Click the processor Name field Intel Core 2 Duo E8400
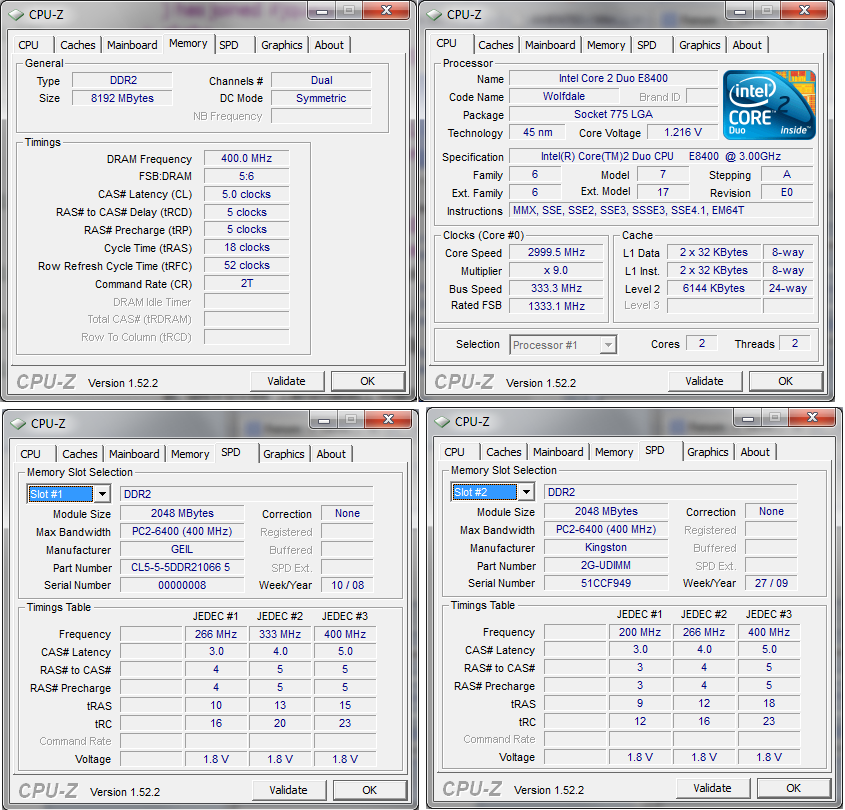 click(x=613, y=78)
